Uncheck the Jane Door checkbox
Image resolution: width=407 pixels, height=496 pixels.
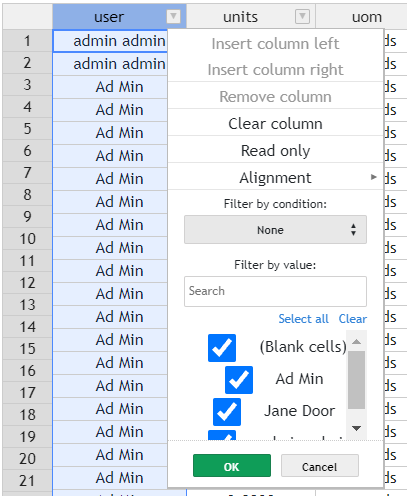227,412
